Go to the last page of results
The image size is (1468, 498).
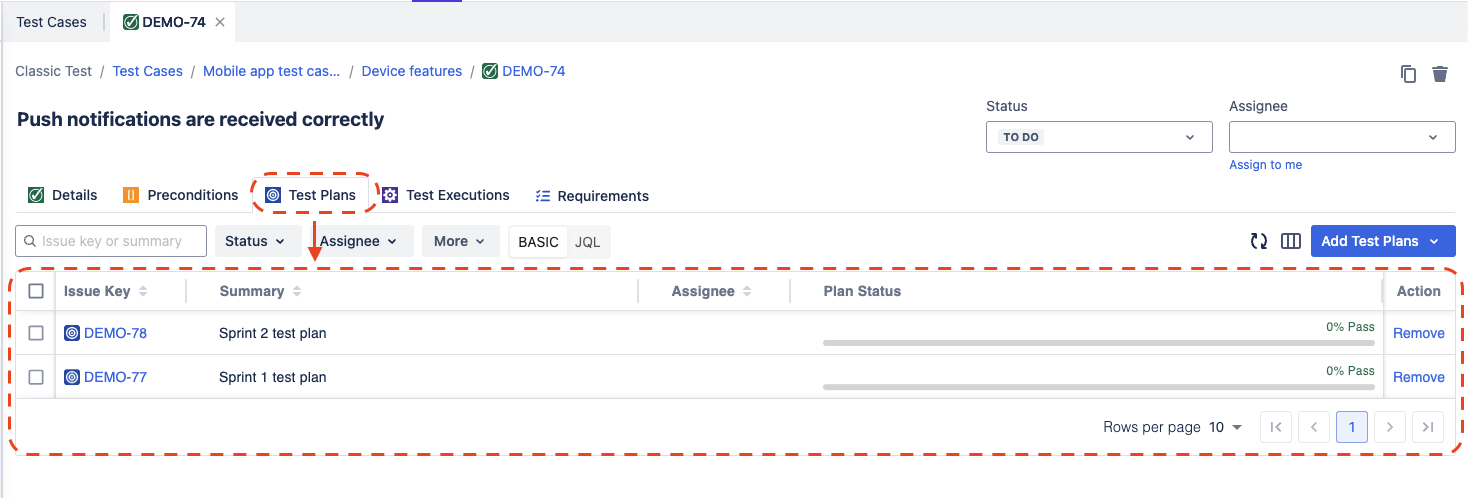click(1428, 427)
